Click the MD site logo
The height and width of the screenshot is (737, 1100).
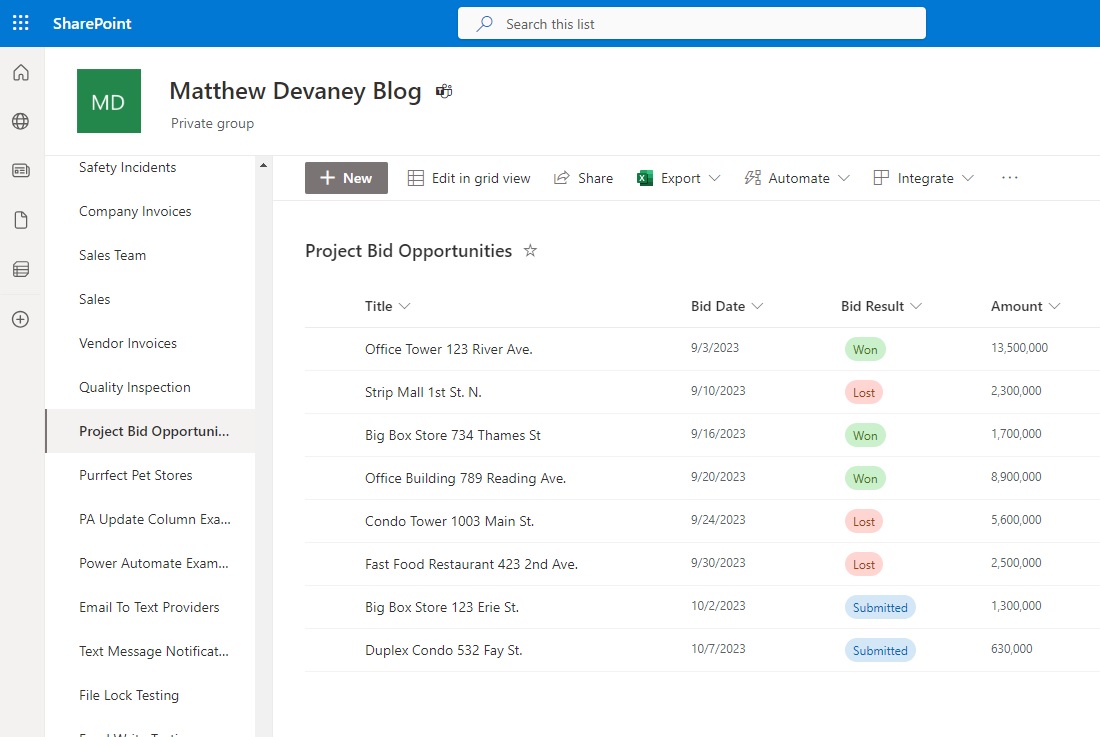[108, 100]
